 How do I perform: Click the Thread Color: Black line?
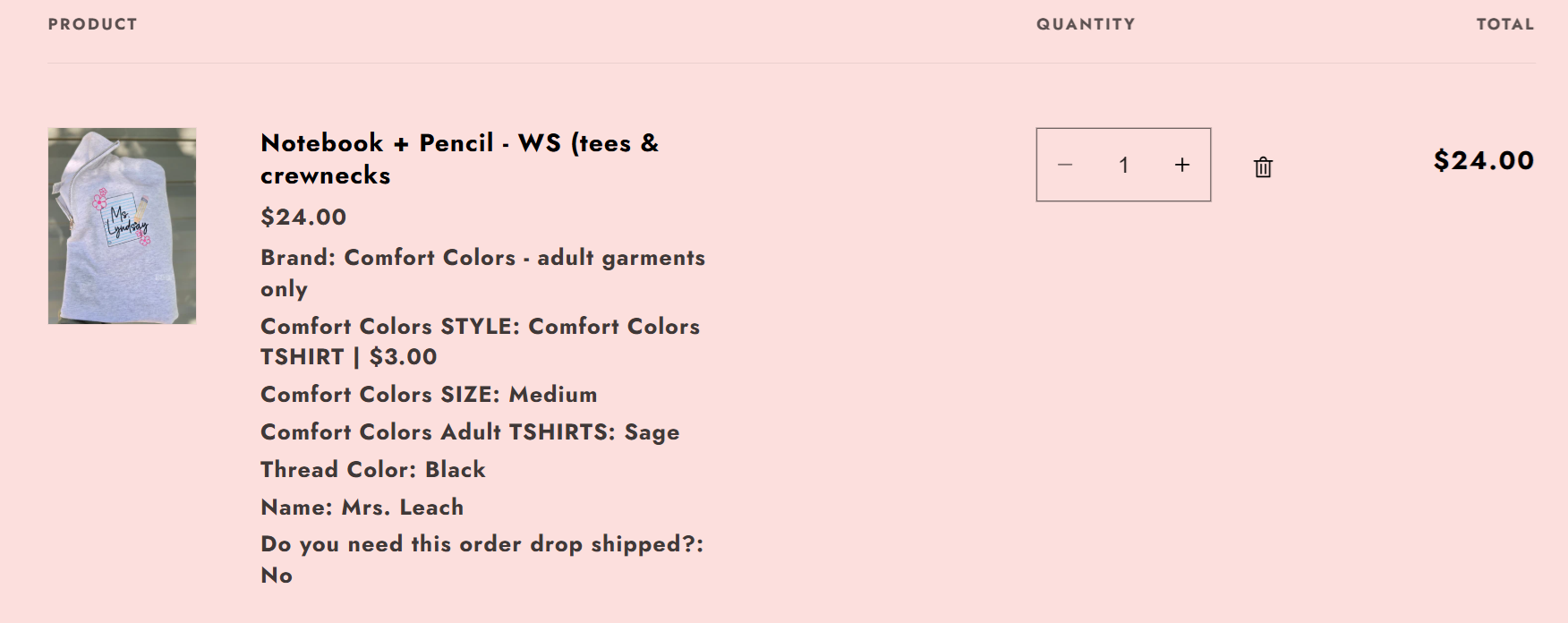tap(372, 469)
